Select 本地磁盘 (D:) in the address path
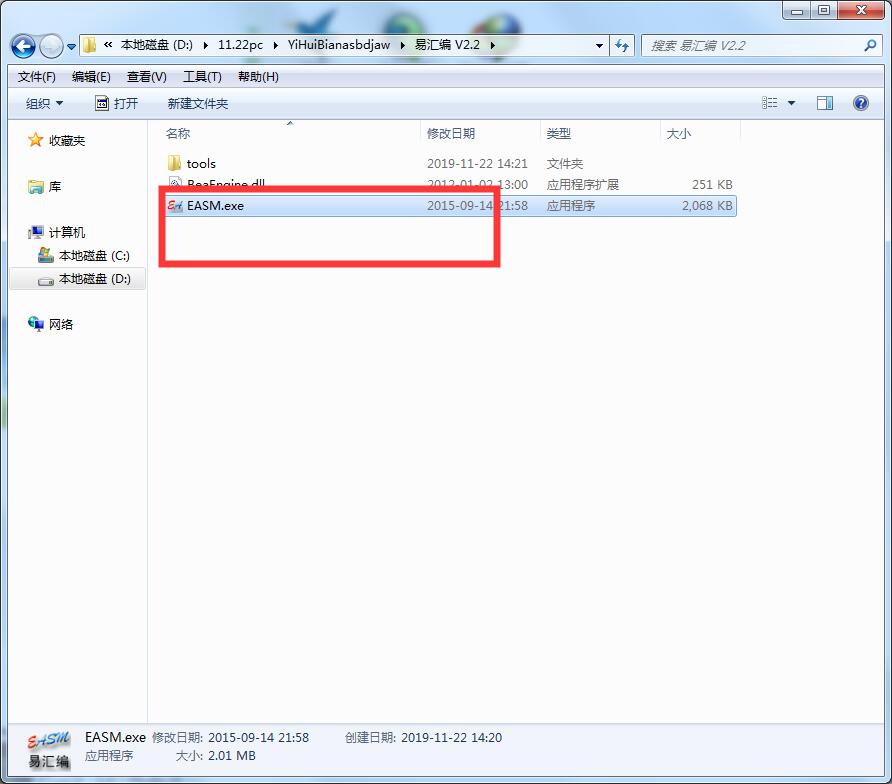Viewport: 892px width, 784px height. pos(156,45)
